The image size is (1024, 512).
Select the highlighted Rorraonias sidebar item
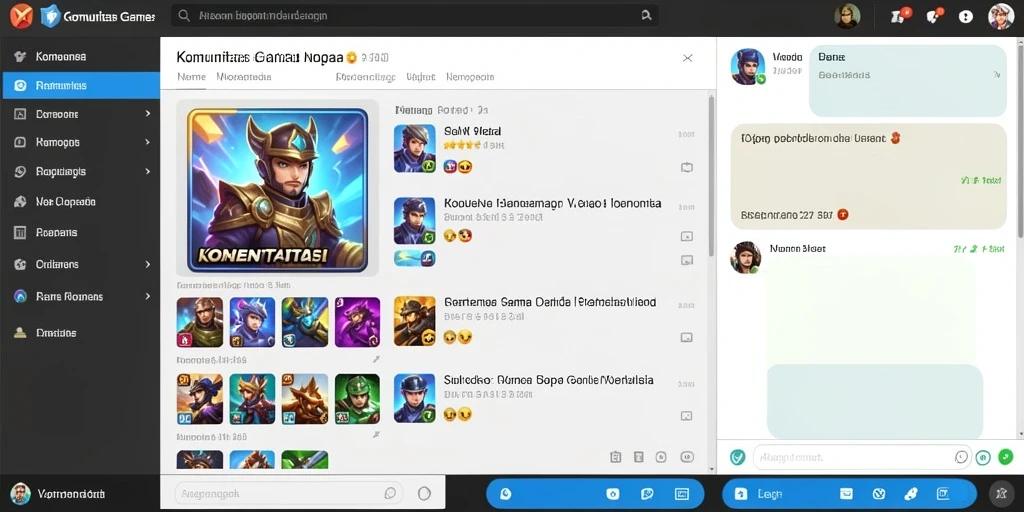pyautogui.click(x=82, y=86)
